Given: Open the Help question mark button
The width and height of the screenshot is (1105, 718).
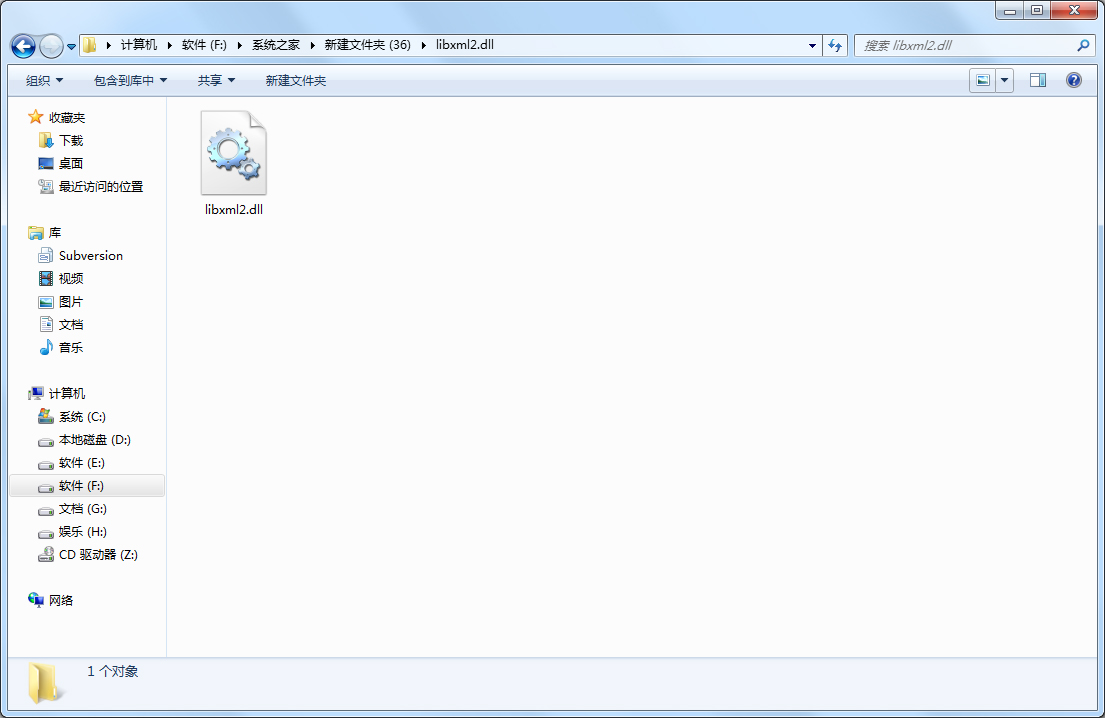Looking at the screenshot, I should click(1073, 80).
